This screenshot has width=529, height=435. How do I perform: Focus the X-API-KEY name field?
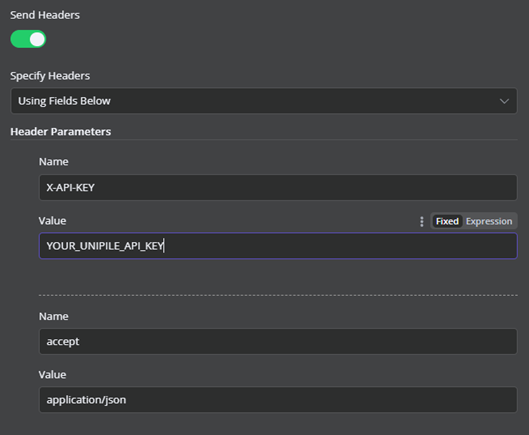[278, 187]
